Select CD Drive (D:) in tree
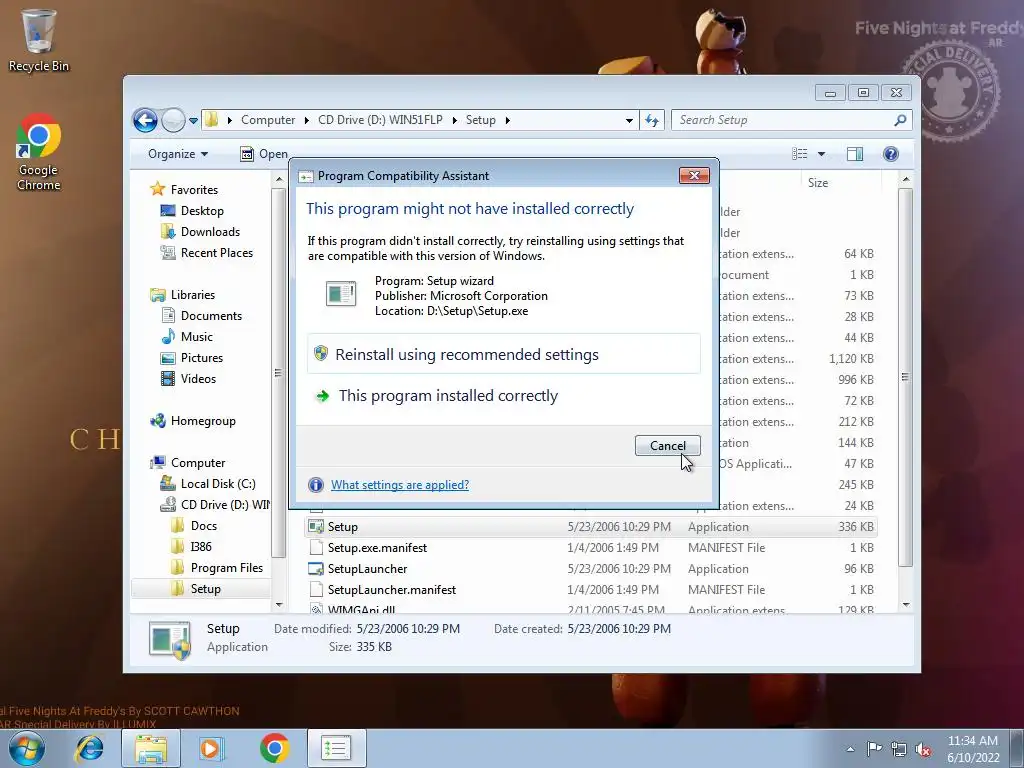Screen dimensions: 1024x768 (x=225, y=505)
